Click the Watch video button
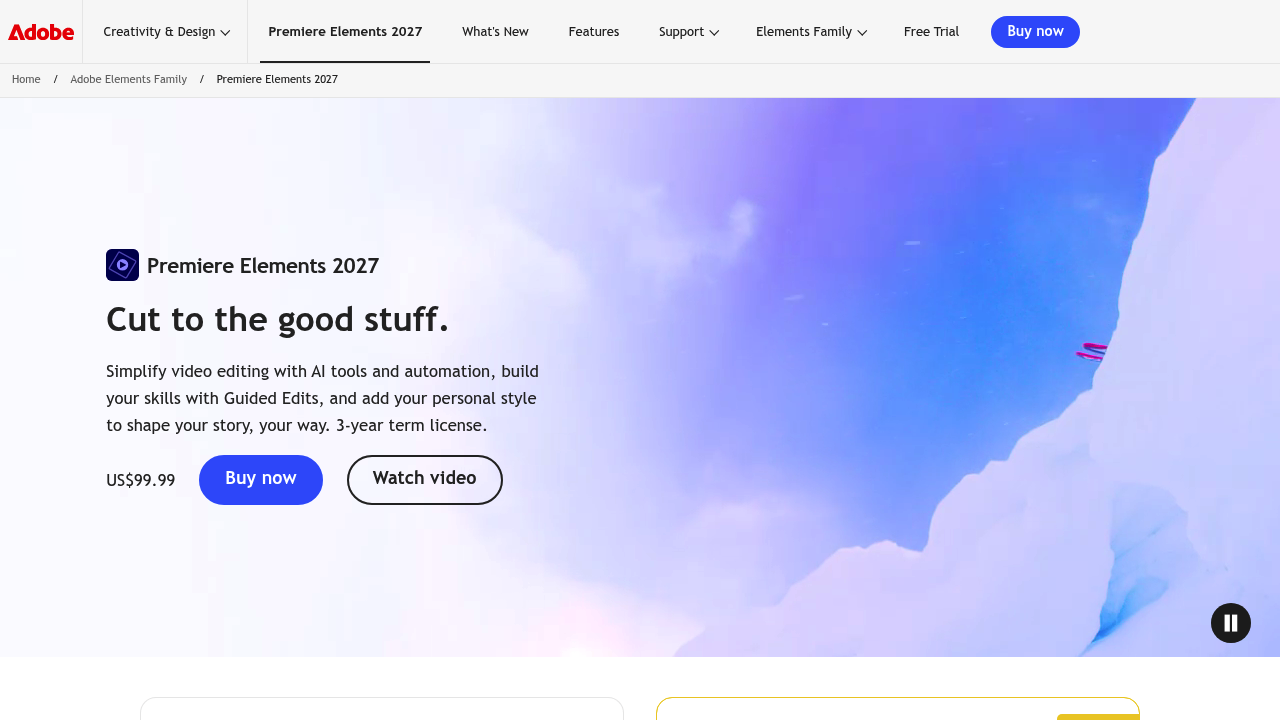 point(425,480)
